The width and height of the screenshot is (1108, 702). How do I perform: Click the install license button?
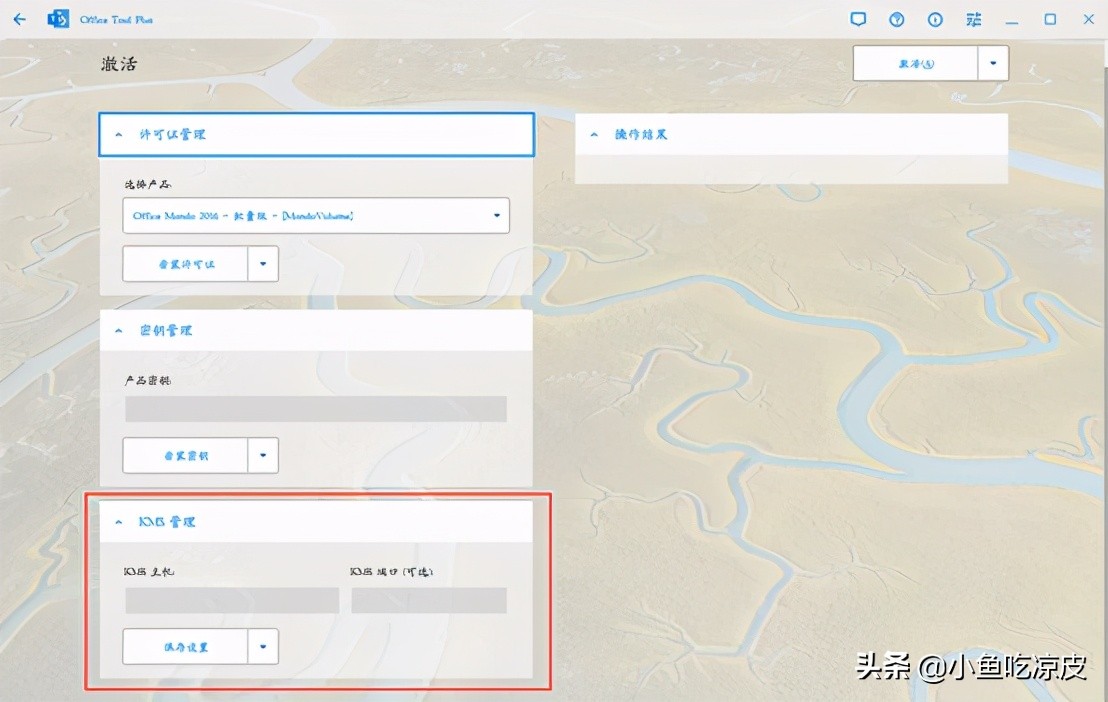185,264
